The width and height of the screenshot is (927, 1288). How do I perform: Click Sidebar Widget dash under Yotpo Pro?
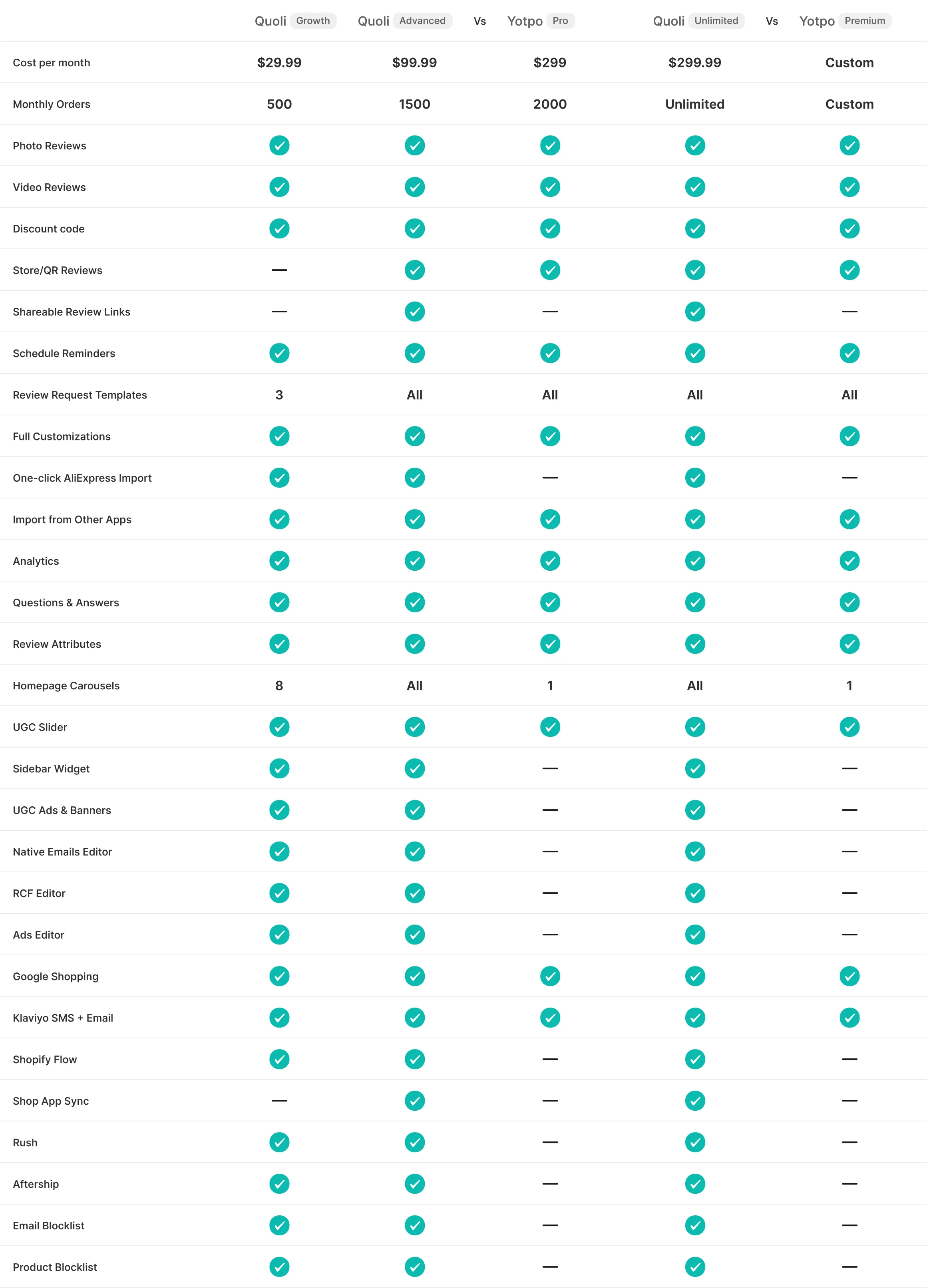[550, 768]
